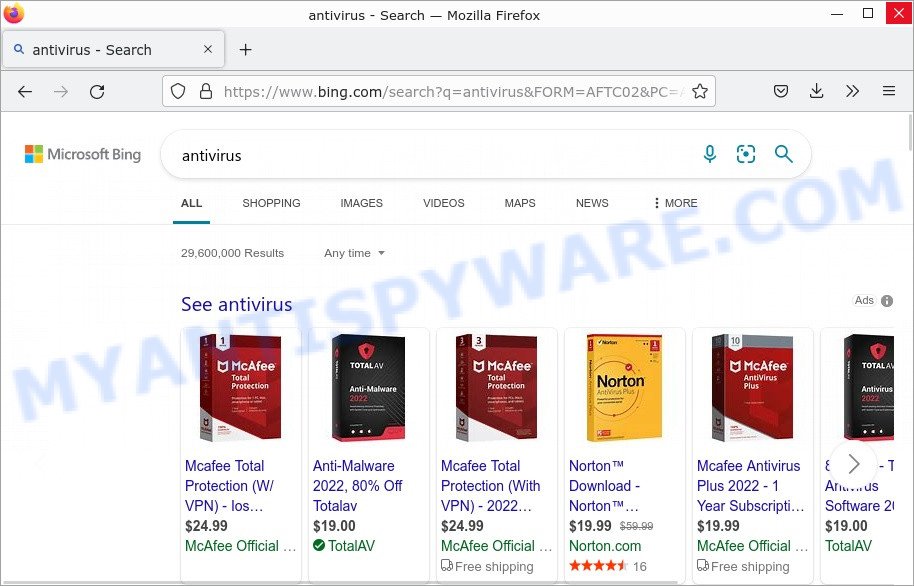Open McAfee AntiVirus Plus box image
Image resolution: width=914 pixels, height=586 pixels.
(x=752, y=387)
